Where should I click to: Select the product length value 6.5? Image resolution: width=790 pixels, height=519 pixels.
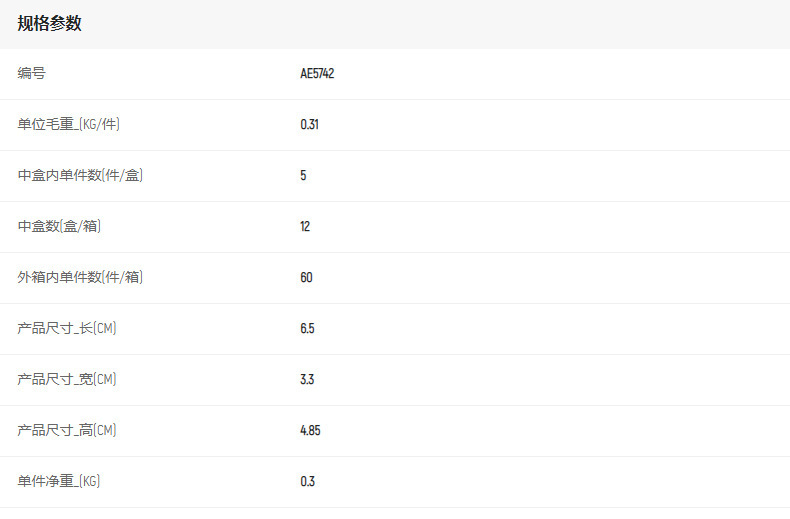pos(307,328)
